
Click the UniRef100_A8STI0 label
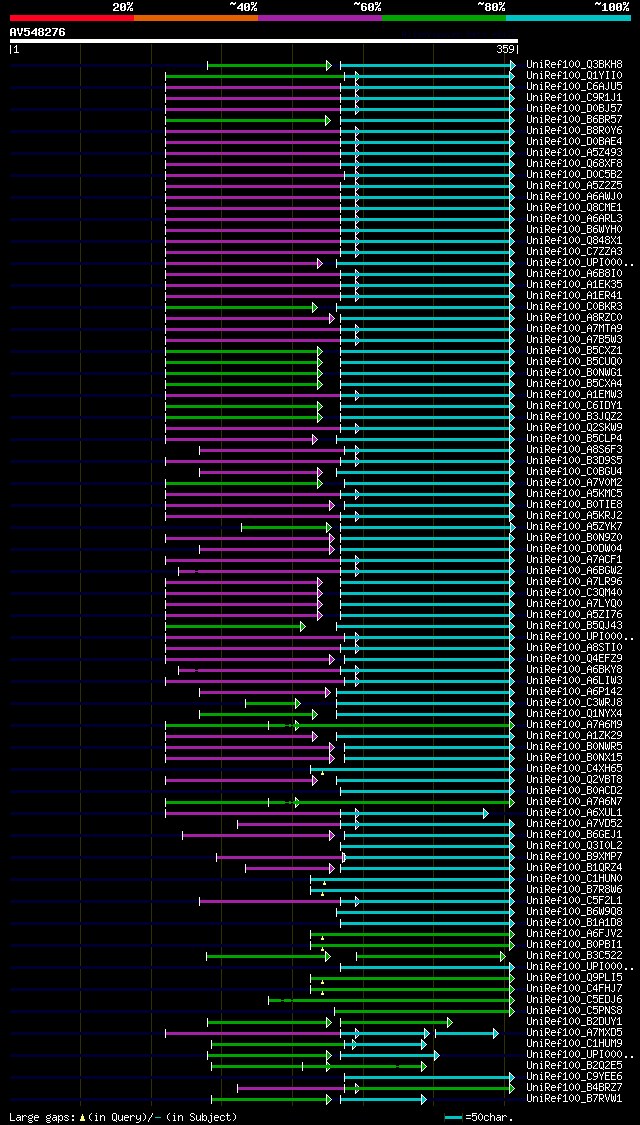574,648
